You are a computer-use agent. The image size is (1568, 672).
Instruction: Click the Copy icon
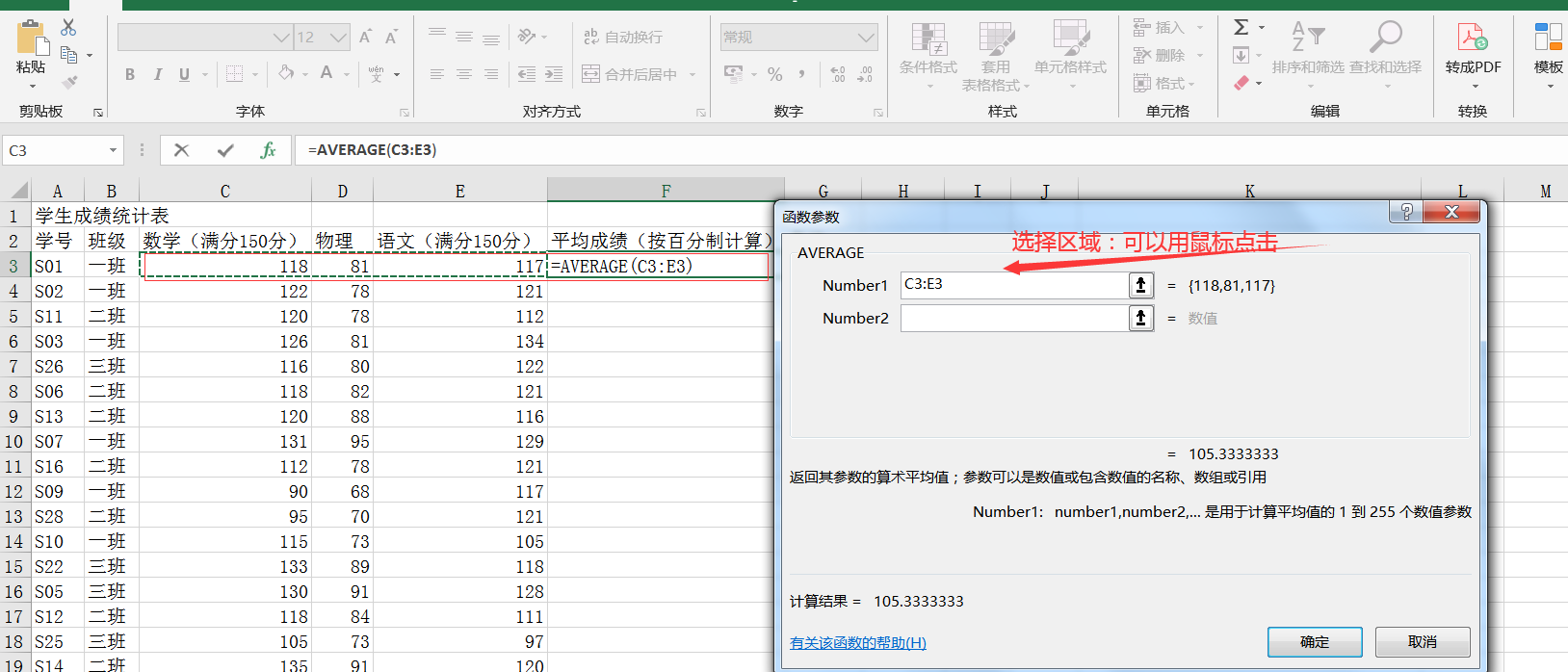[x=68, y=54]
